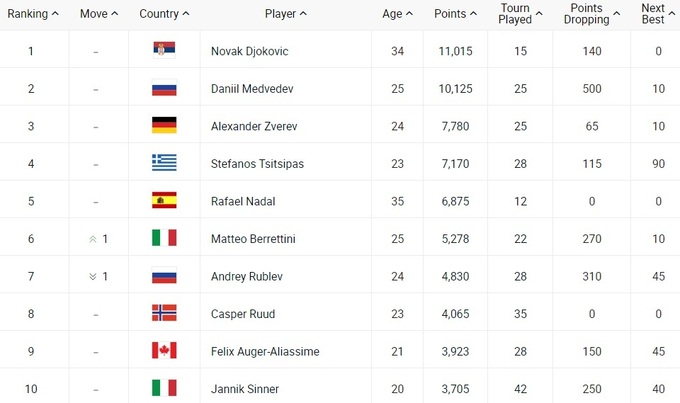Click Daniil Medvedev's points value 10,125
Screen dimensions: 680x403
pyautogui.click(x=450, y=88)
